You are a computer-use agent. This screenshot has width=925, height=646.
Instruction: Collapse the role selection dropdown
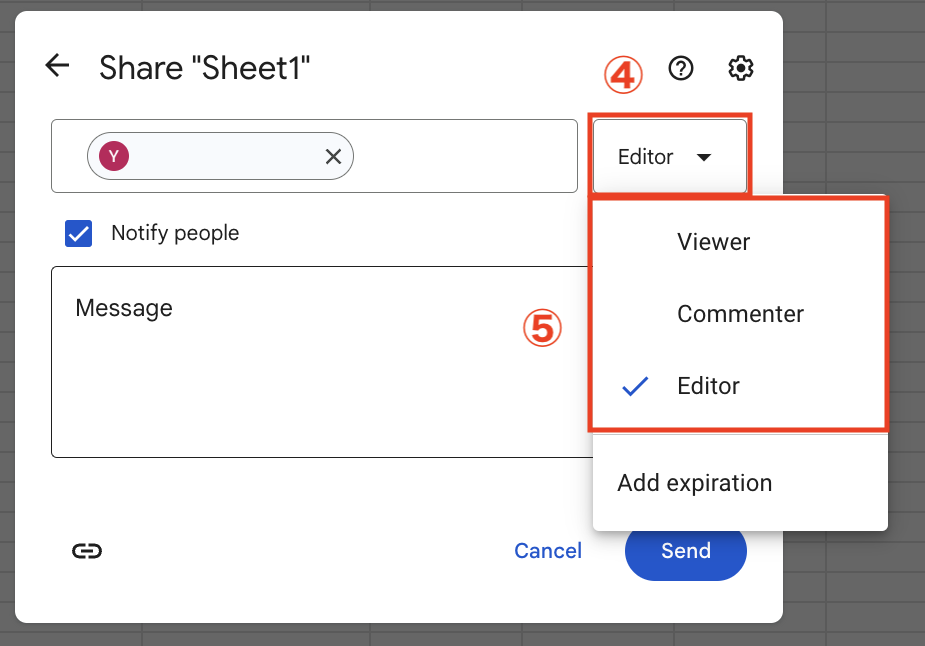click(x=669, y=156)
